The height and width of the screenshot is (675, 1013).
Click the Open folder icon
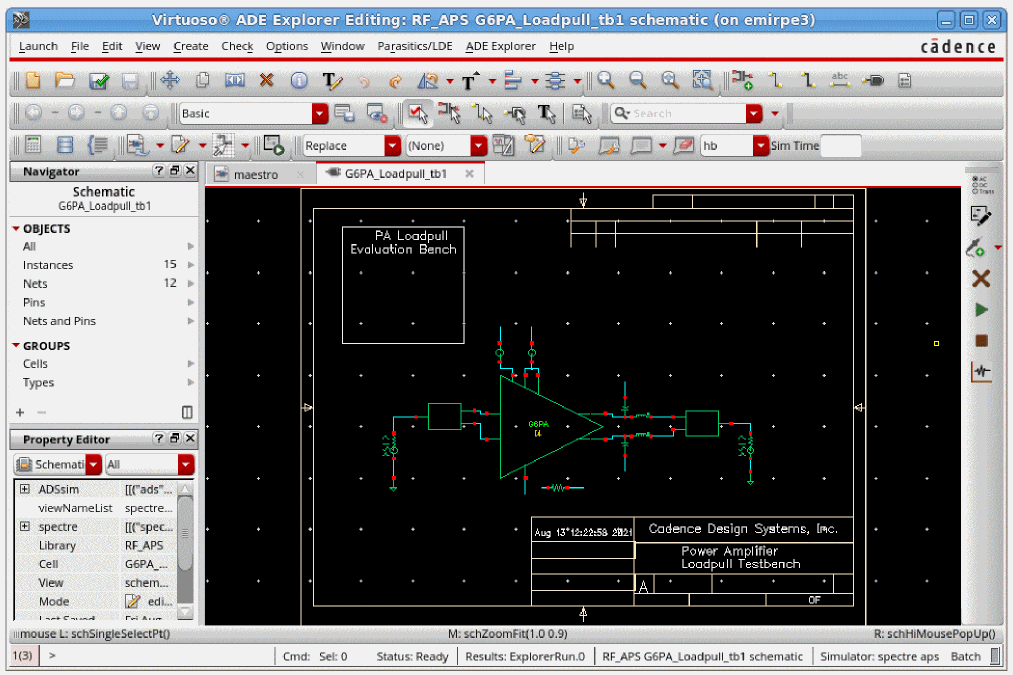[65, 81]
